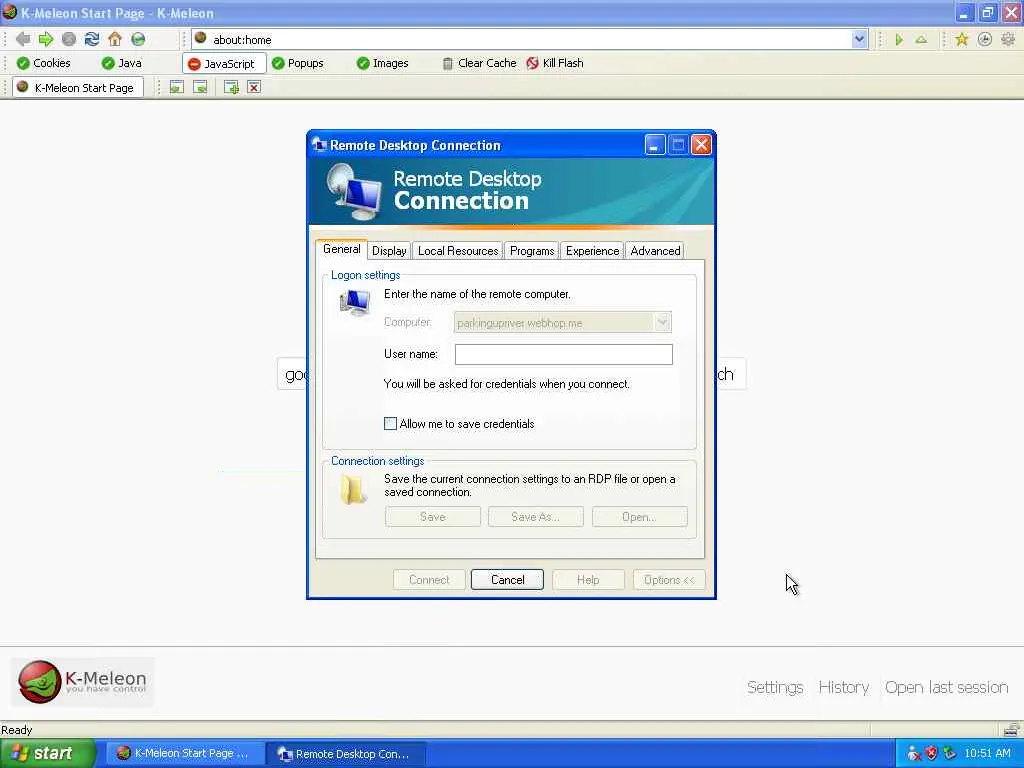Select the K-Meleon Start Page browser tab

pyautogui.click(x=78, y=88)
